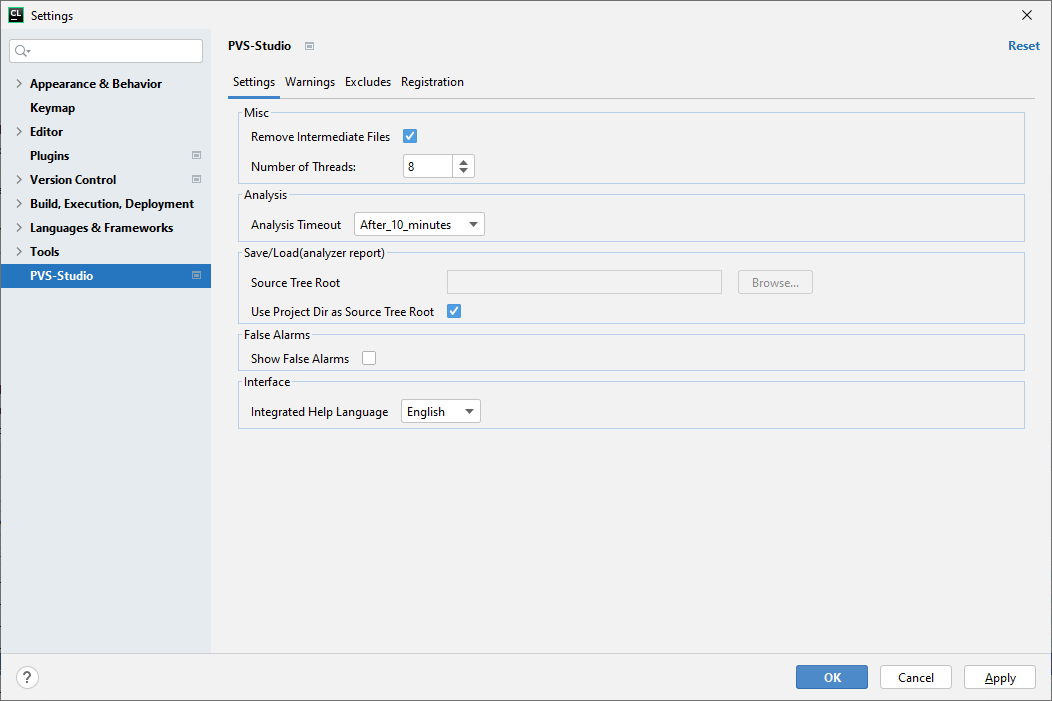The image size is (1052, 701).
Task: Expand the Tools settings node
Action: click(19, 252)
